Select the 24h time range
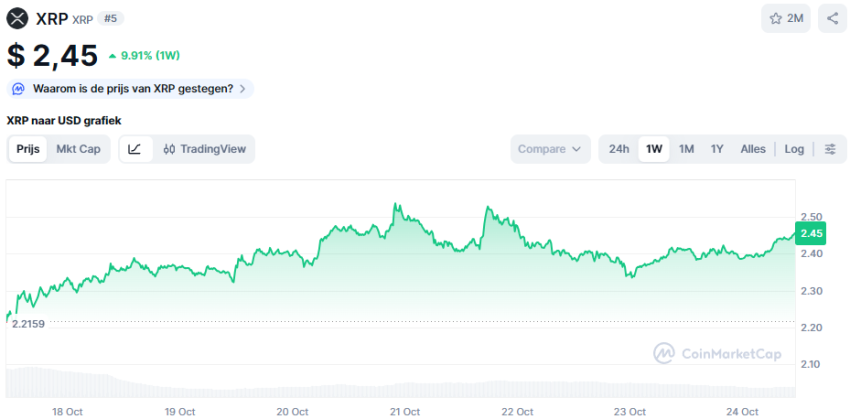This screenshot has height=419, width=850. pyautogui.click(x=619, y=149)
